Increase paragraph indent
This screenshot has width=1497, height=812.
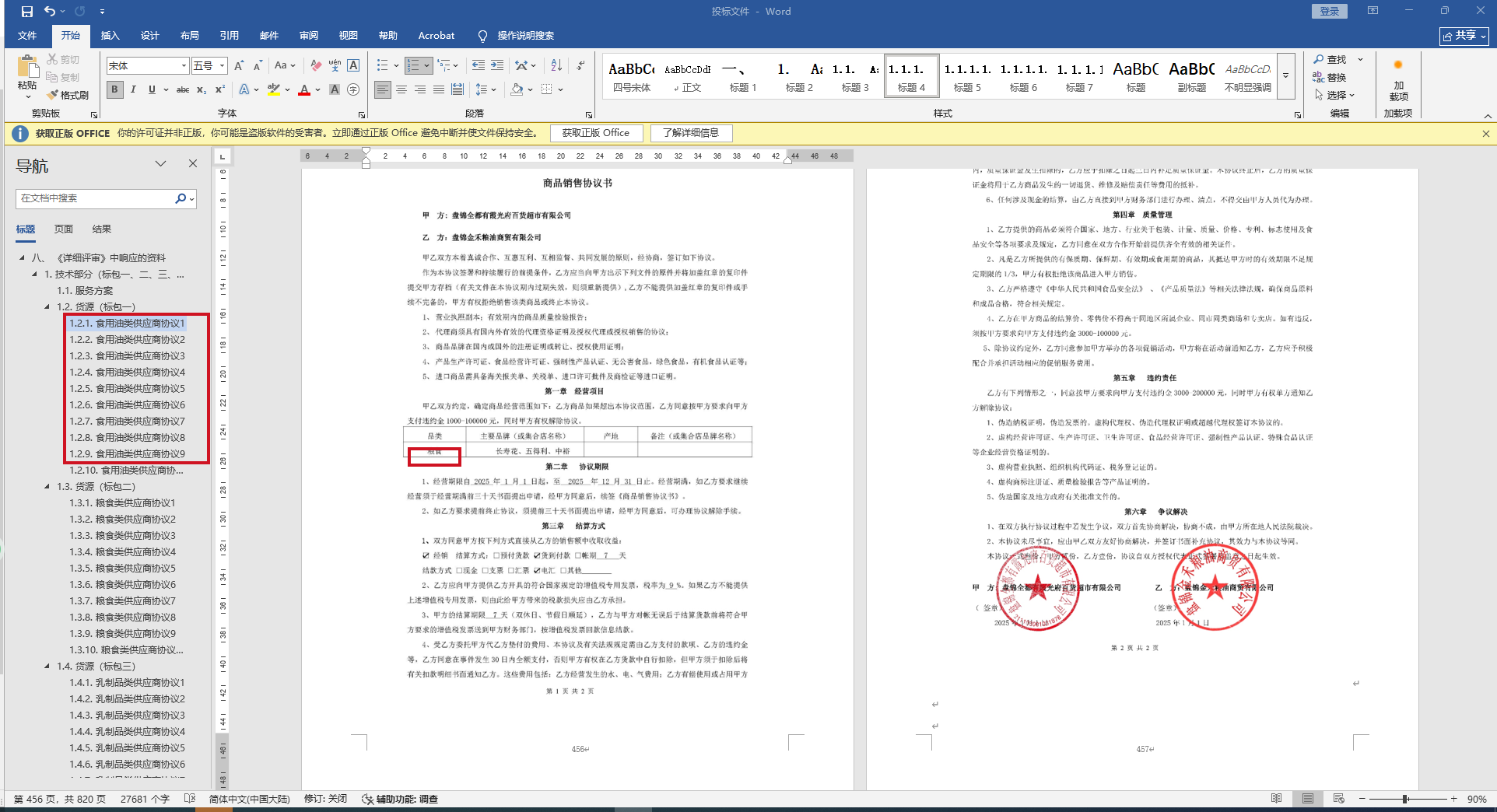pyautogui.click(x=497, y=65)
